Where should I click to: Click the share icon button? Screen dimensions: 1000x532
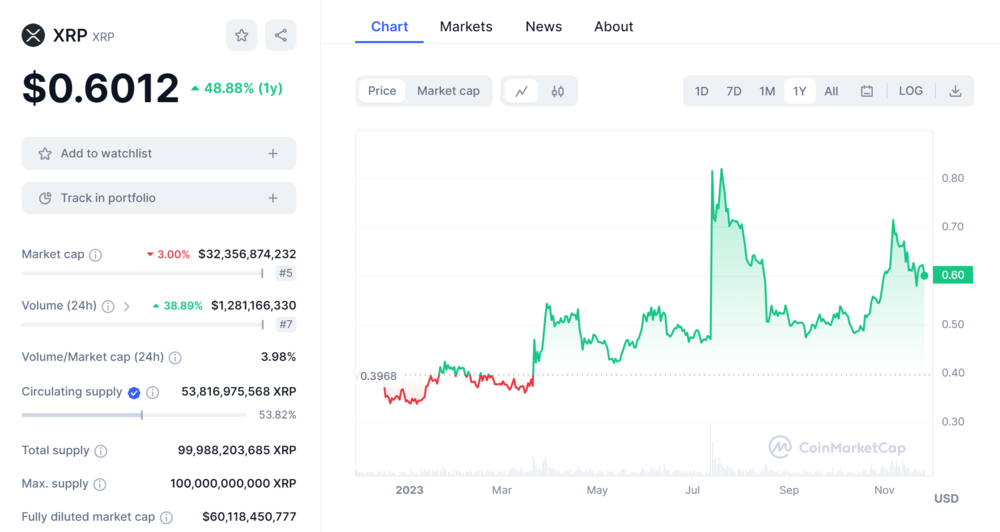[x=281, y=36]
